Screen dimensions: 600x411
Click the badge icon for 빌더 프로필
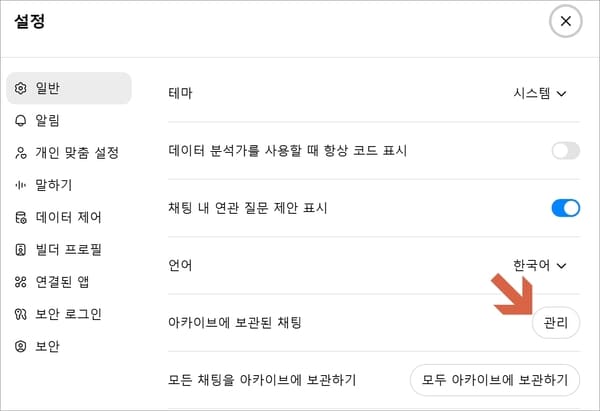pos(20,250)
